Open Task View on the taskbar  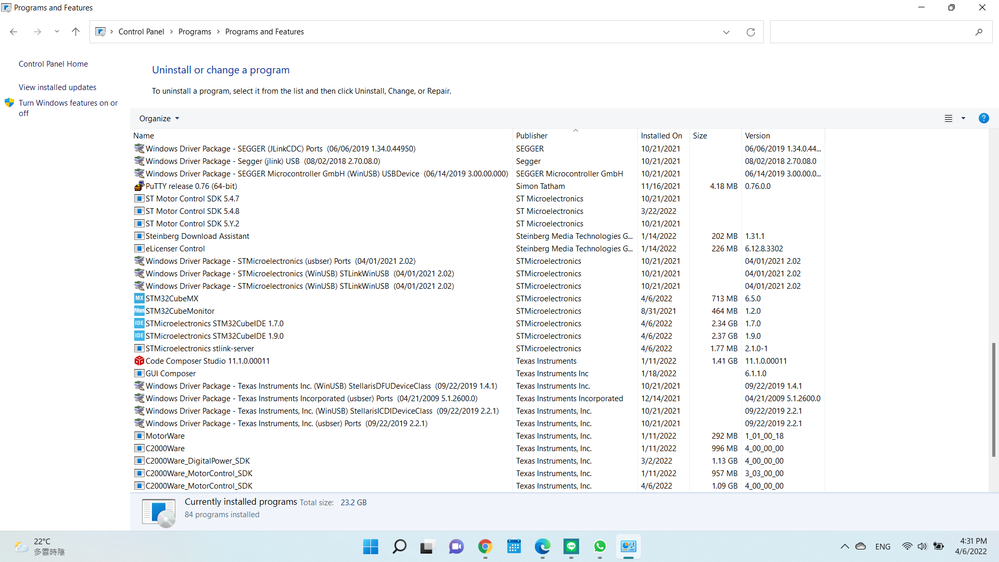click(427, 546)
